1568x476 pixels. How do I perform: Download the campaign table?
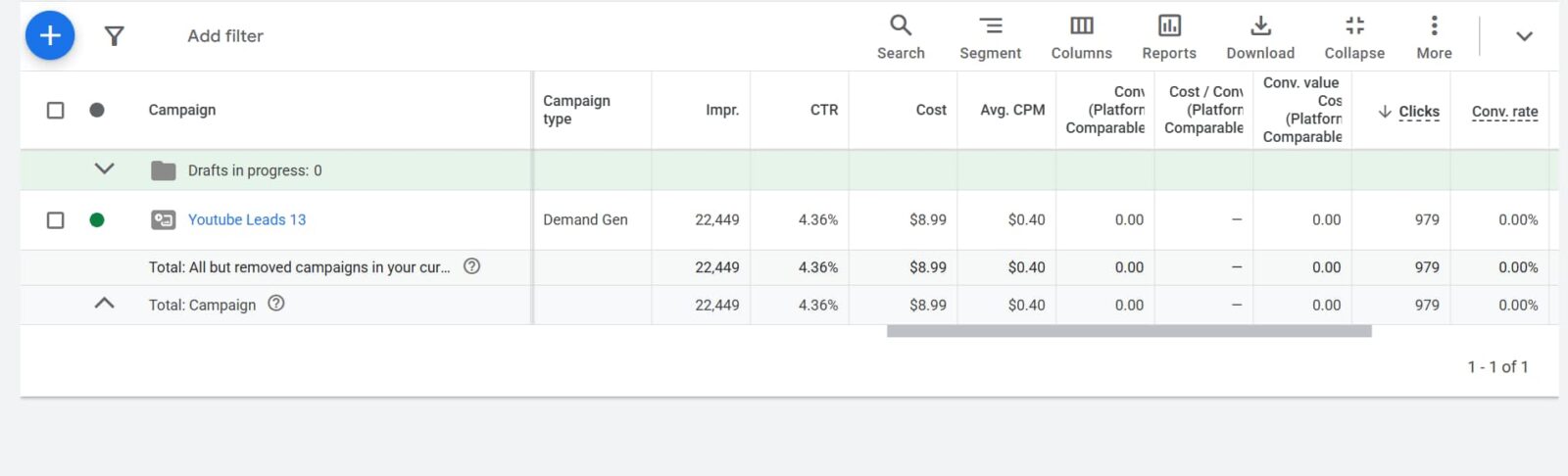click(1260, 37)
